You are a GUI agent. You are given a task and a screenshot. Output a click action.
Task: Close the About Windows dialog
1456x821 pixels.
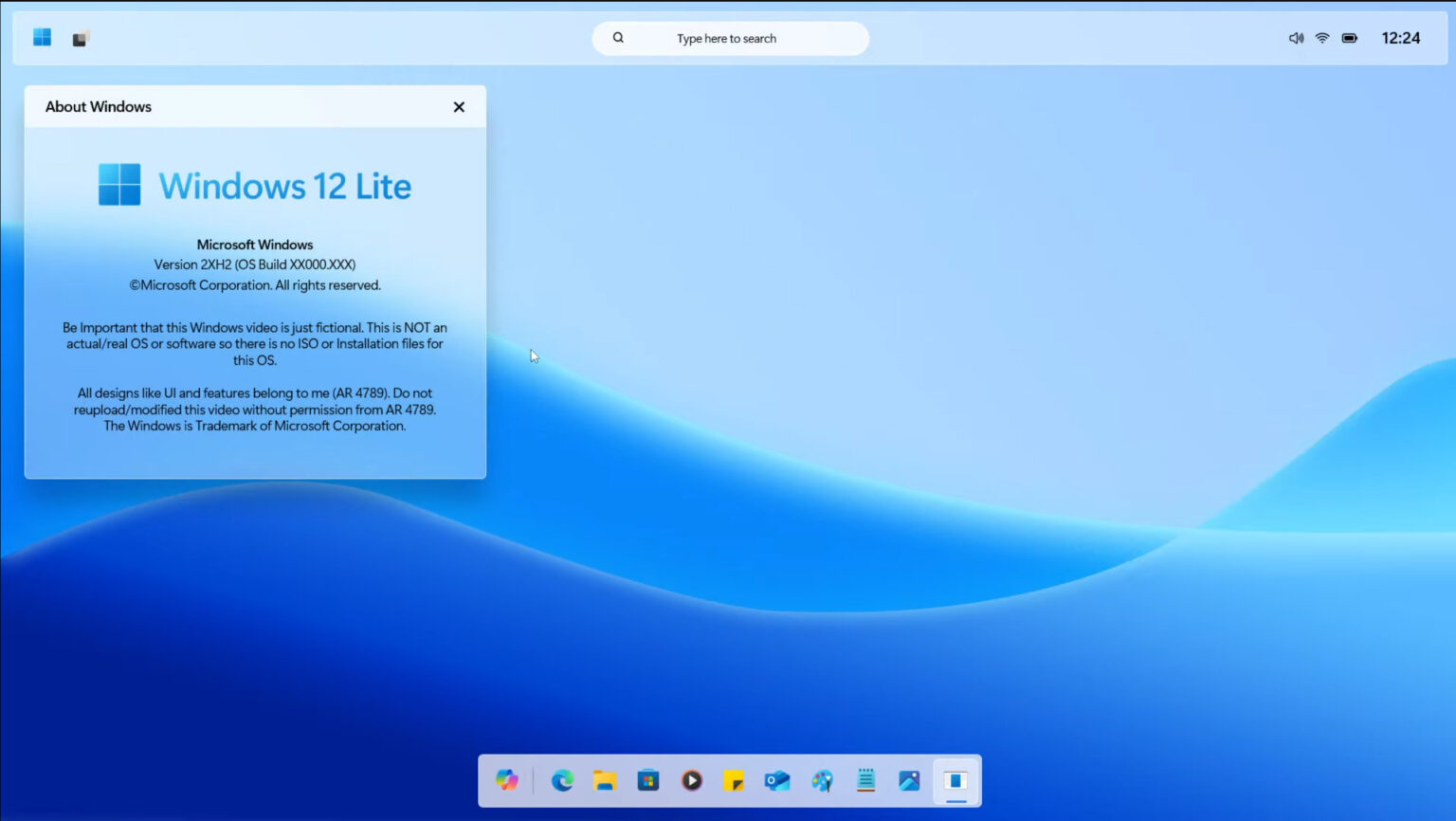click(x=459, y=106)
